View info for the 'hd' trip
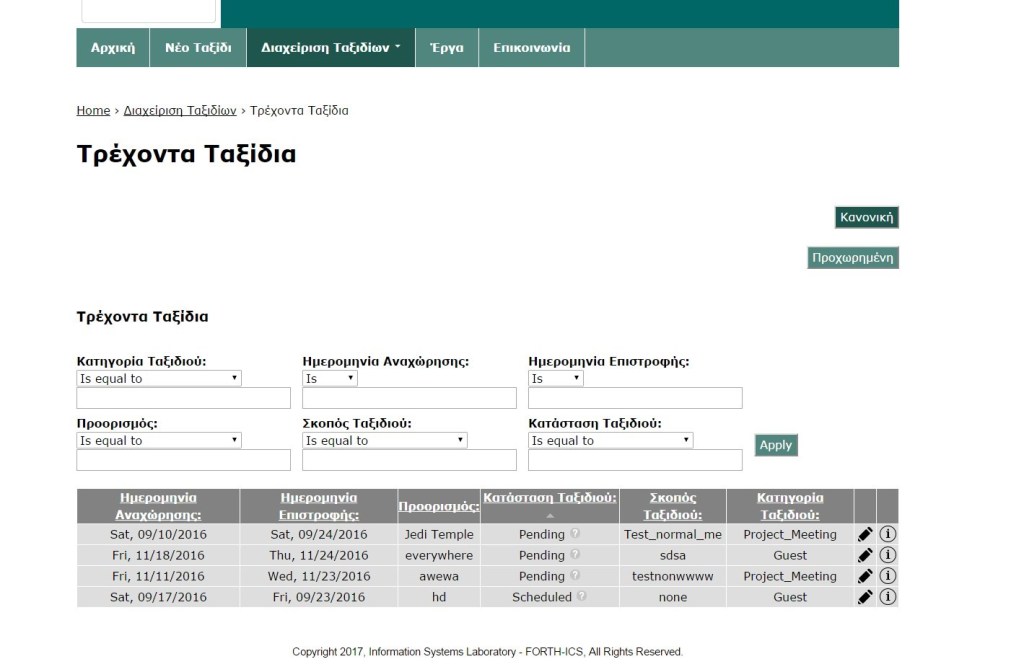1024x672 pixels. 887,597
